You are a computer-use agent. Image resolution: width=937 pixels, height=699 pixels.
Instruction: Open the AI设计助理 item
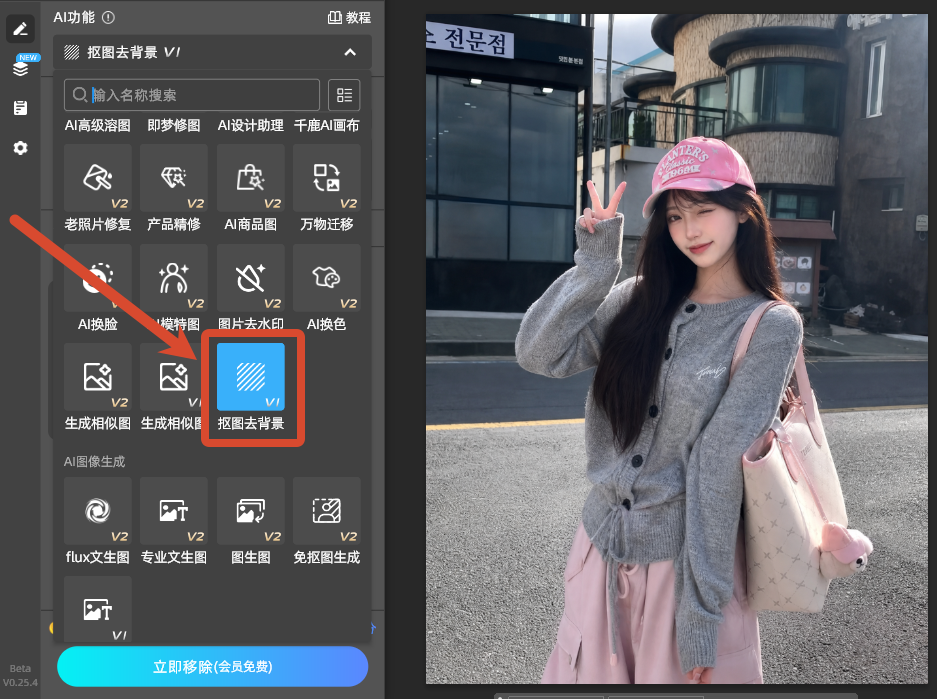250,125
